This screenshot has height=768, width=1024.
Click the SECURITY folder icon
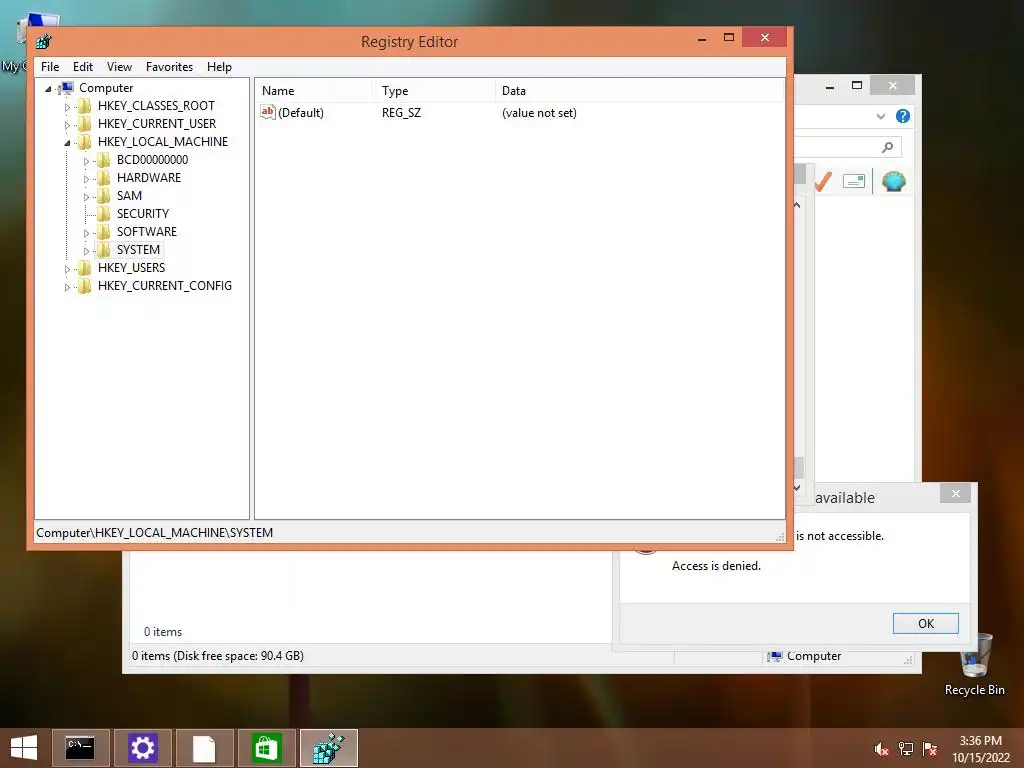[103, 214]
